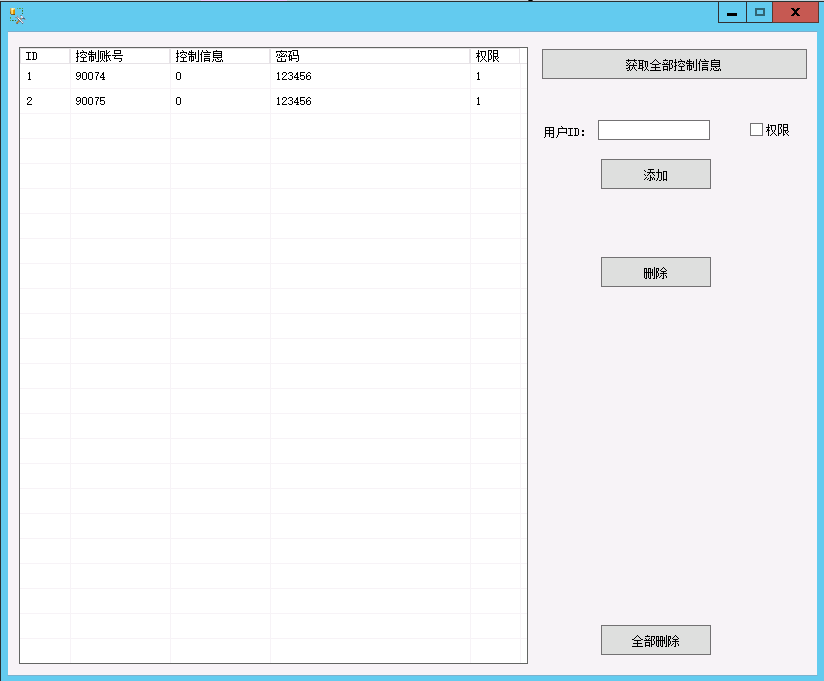Screen dimensions: 824x681
Task: Minimize the control info window
Action: [x=732, y=13]
